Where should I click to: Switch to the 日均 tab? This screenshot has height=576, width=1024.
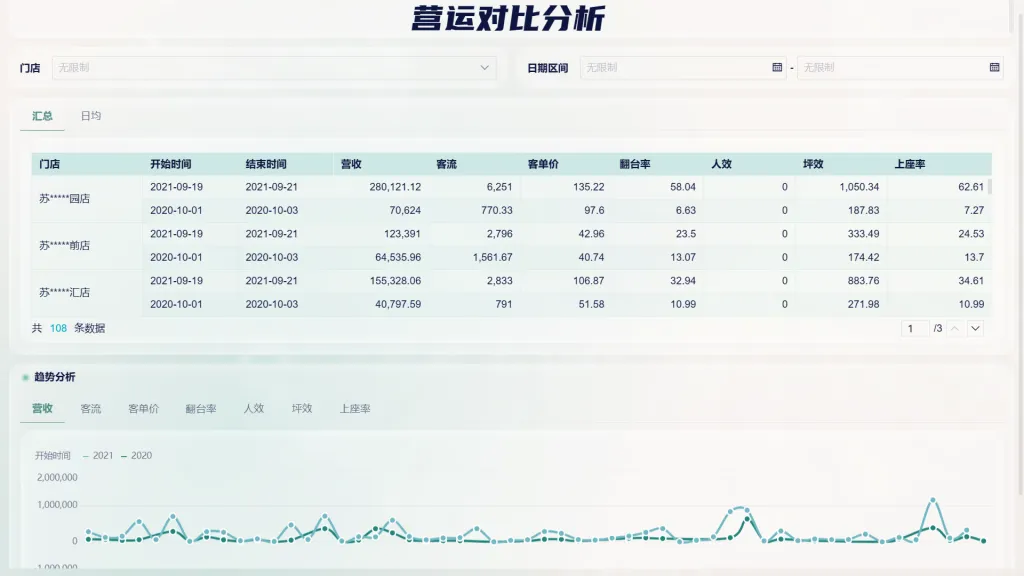[91, 116]
